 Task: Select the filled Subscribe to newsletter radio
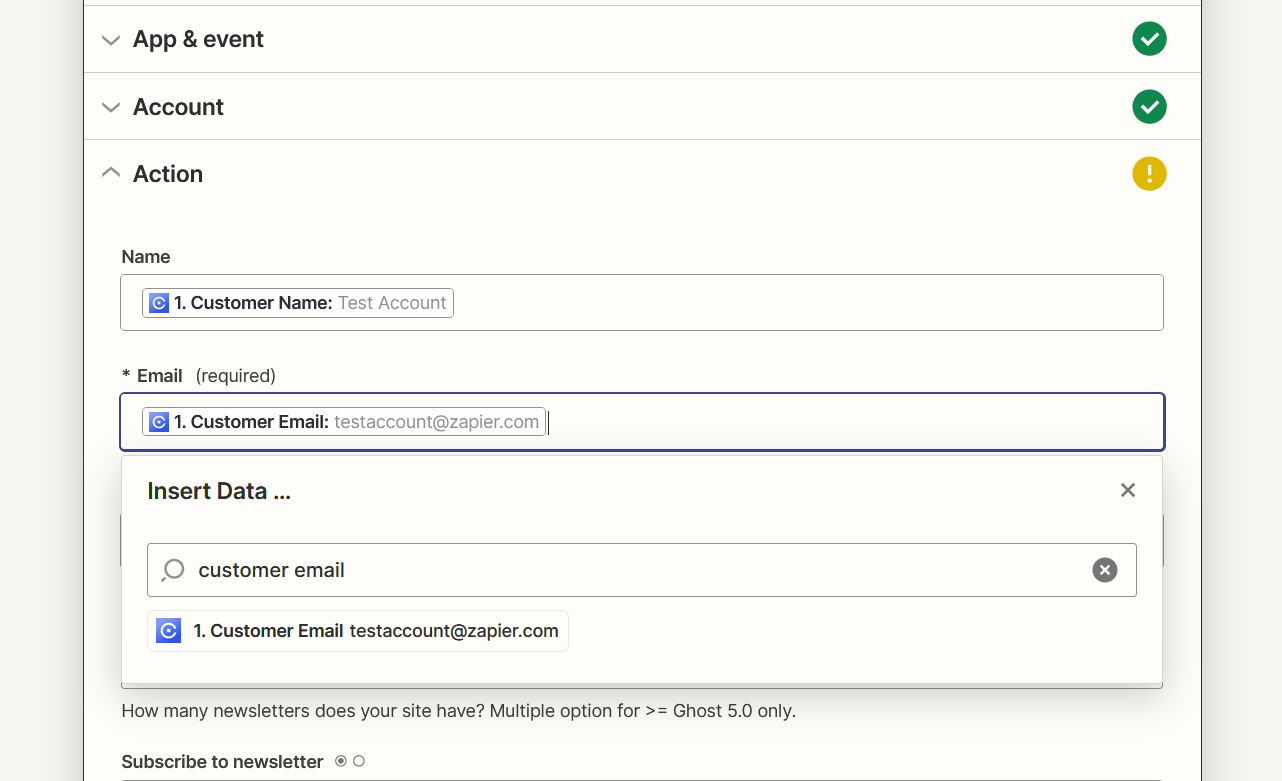(341, 761)
